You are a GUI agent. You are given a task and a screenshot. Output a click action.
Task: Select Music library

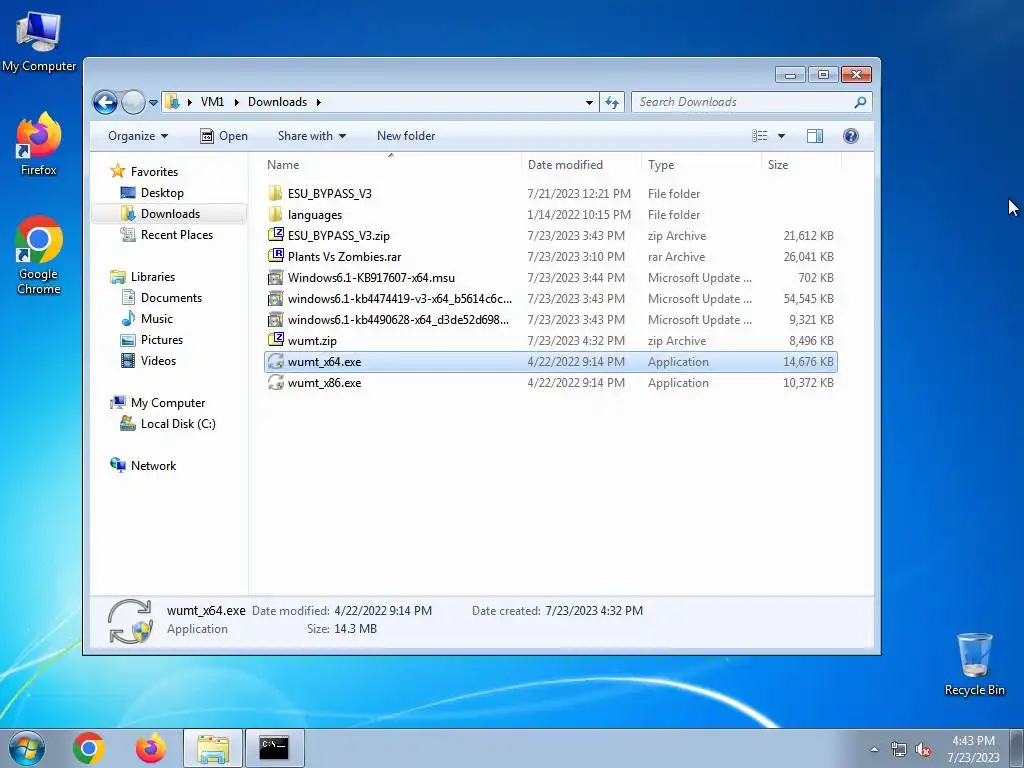[157, 319]
